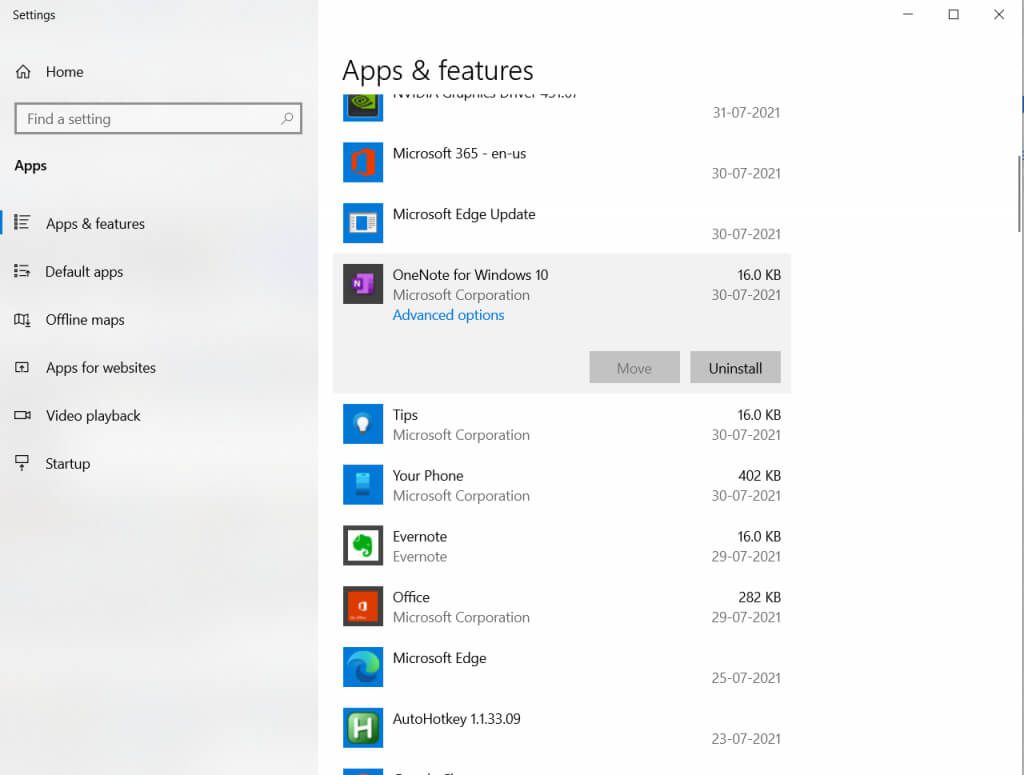The image size is (1024, 775).
Task: Click the NVIDIA Graphics Driver icon
Action: coord(362,107)
